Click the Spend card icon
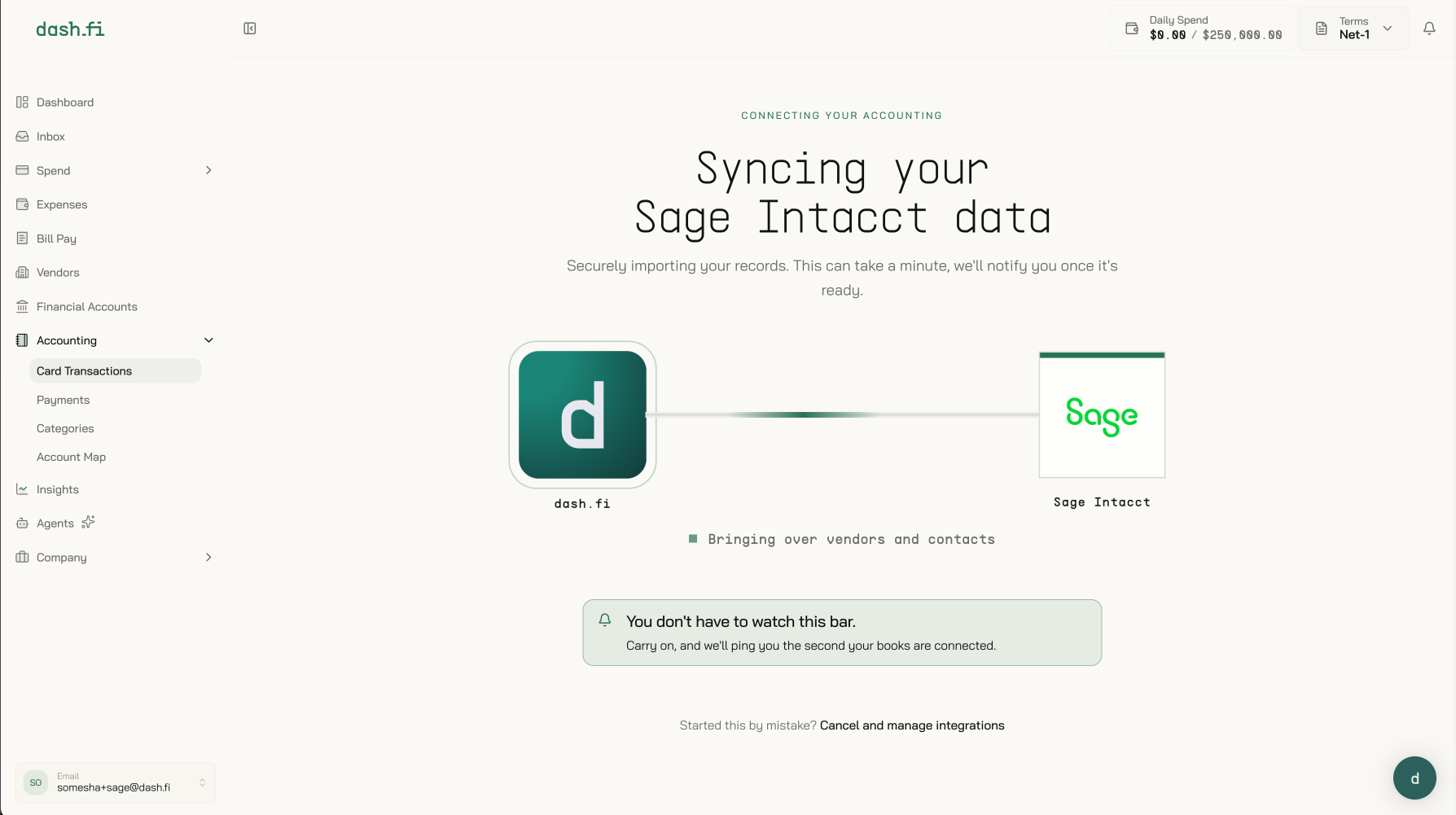Image resolution: width=1456 pixels, height=815 pixels. pyautogui.click(x=22, y=170)
